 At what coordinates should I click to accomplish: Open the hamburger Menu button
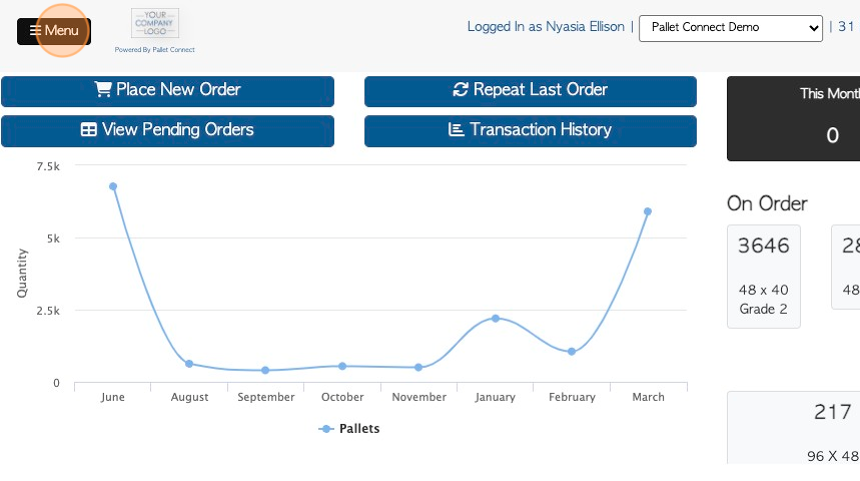click(x=54, y=31)
